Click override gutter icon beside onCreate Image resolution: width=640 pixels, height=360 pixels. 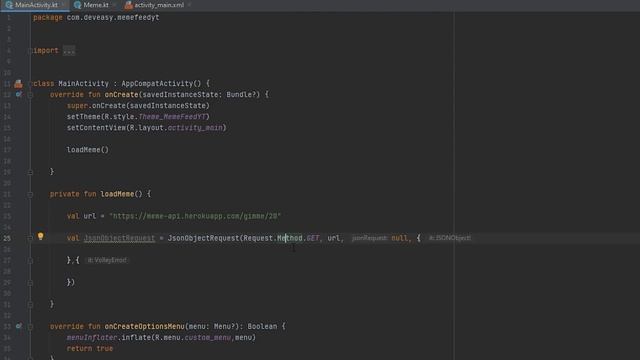(18, 94)
